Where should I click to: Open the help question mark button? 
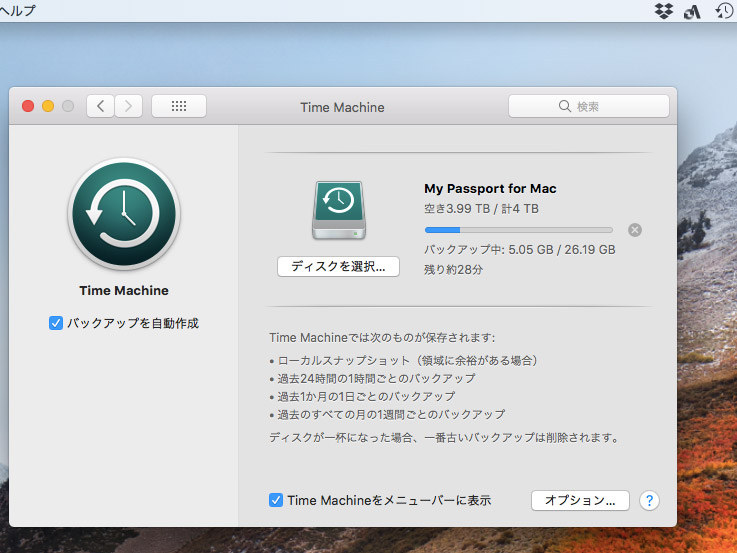coord(649,500)
